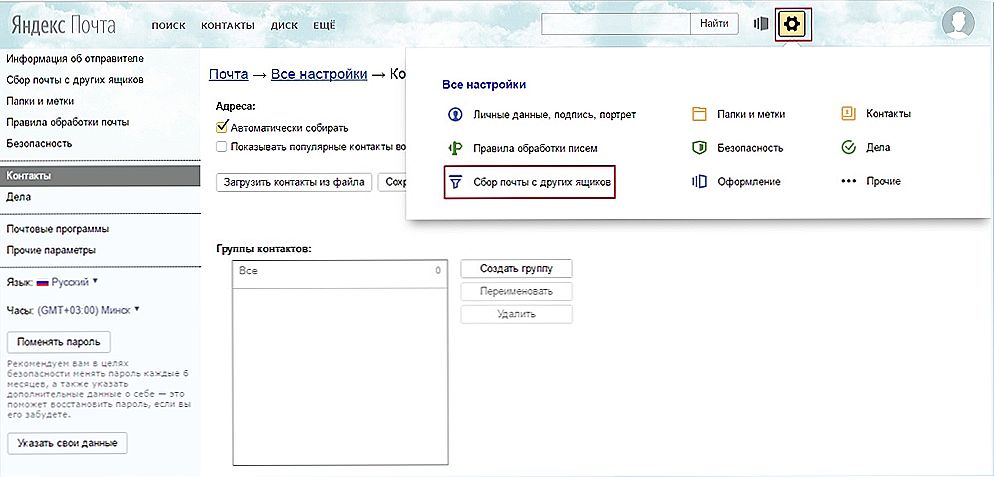This screenshot has height=477, width=994.
Task: Click the security shield icon
Action: pos(699,148)
